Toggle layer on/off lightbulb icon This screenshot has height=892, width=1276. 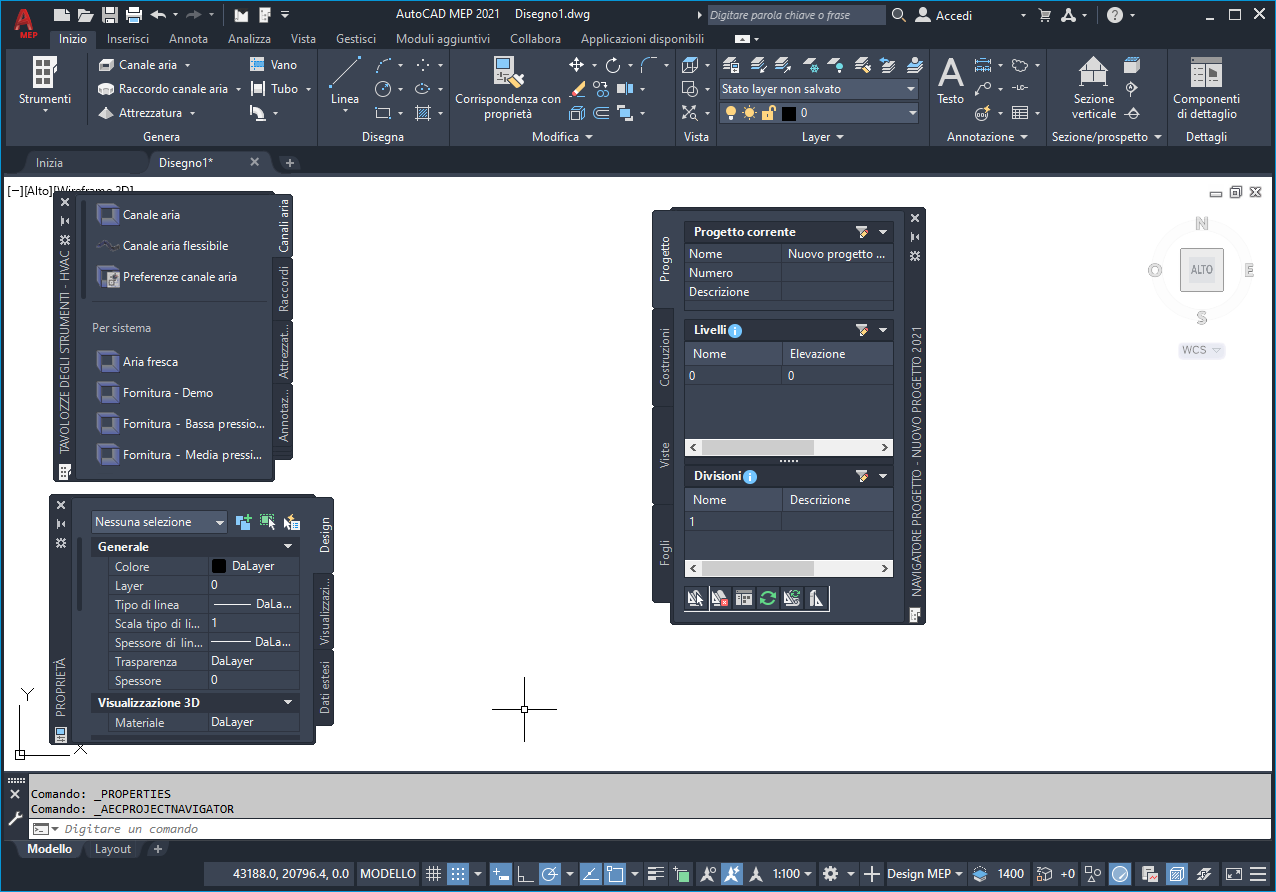point(730,113)
